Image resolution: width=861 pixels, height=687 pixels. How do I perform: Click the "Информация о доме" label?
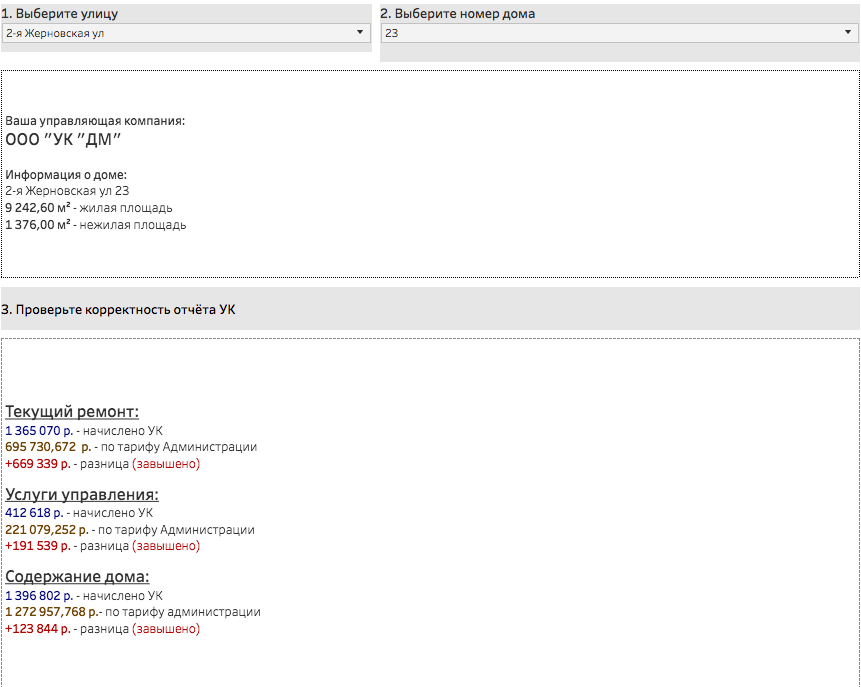(66, 175)
